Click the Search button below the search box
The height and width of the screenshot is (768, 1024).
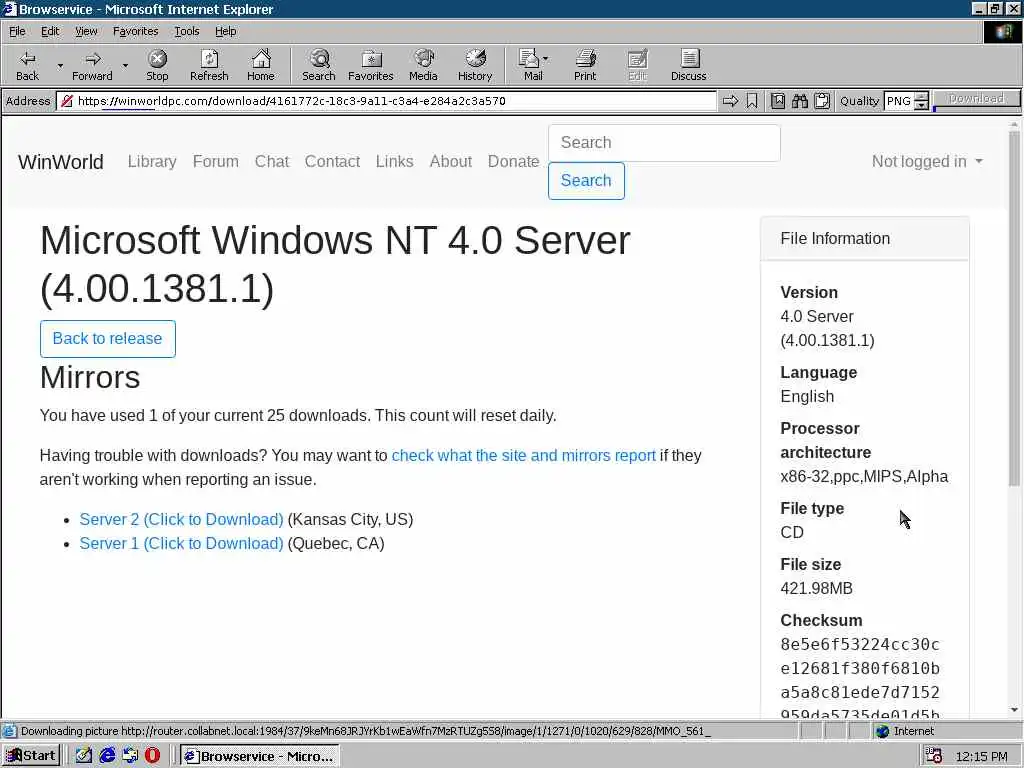coord(586,181)
